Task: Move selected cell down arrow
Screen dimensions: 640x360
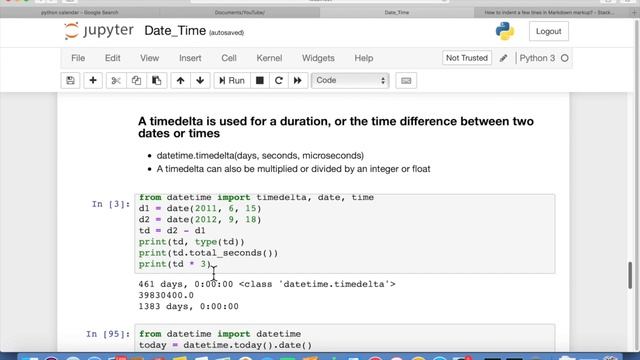Action: 200,80
